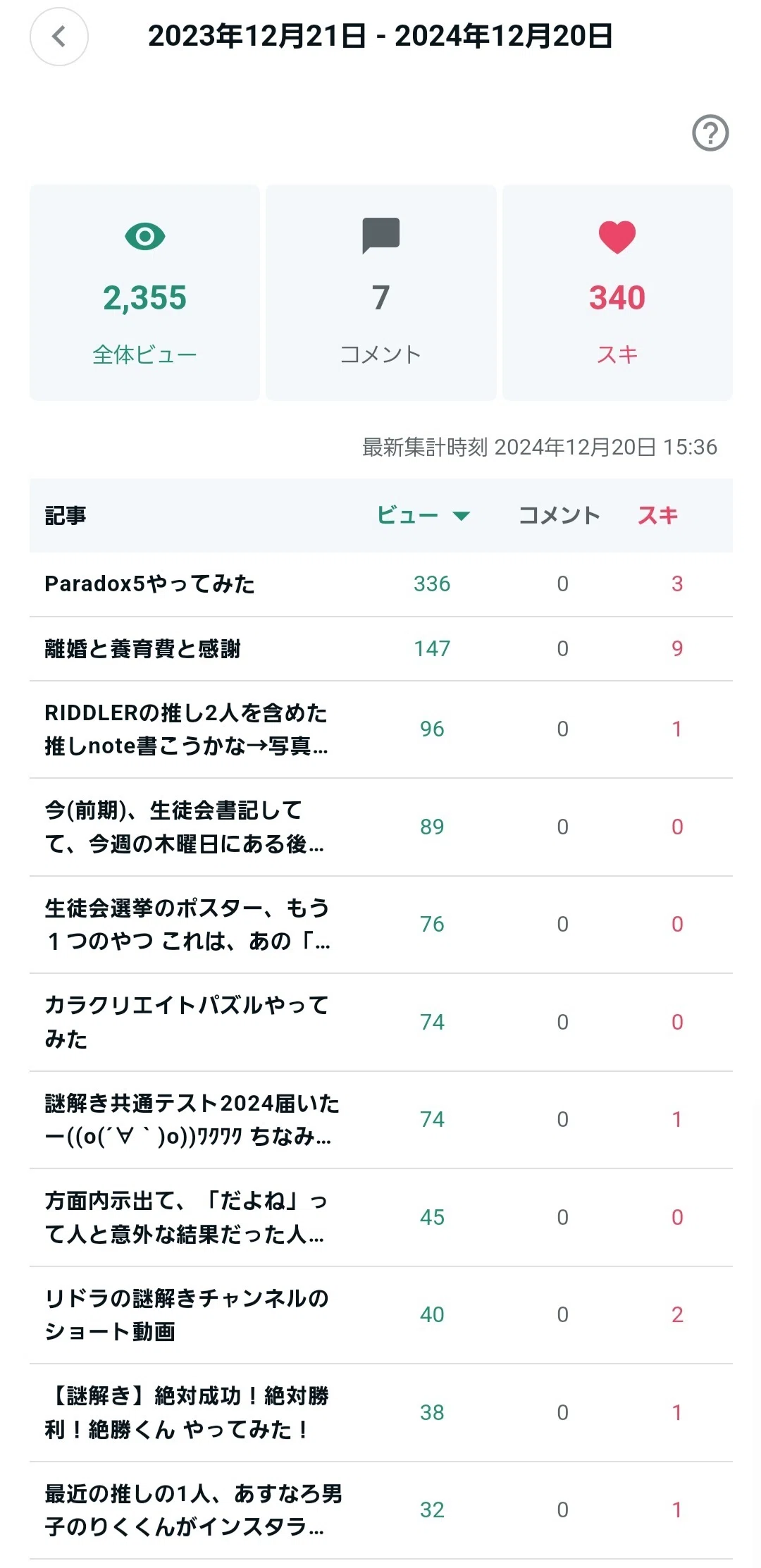Tap the back arrow button
Viewport: 761px width, 1568px height.
59,37
